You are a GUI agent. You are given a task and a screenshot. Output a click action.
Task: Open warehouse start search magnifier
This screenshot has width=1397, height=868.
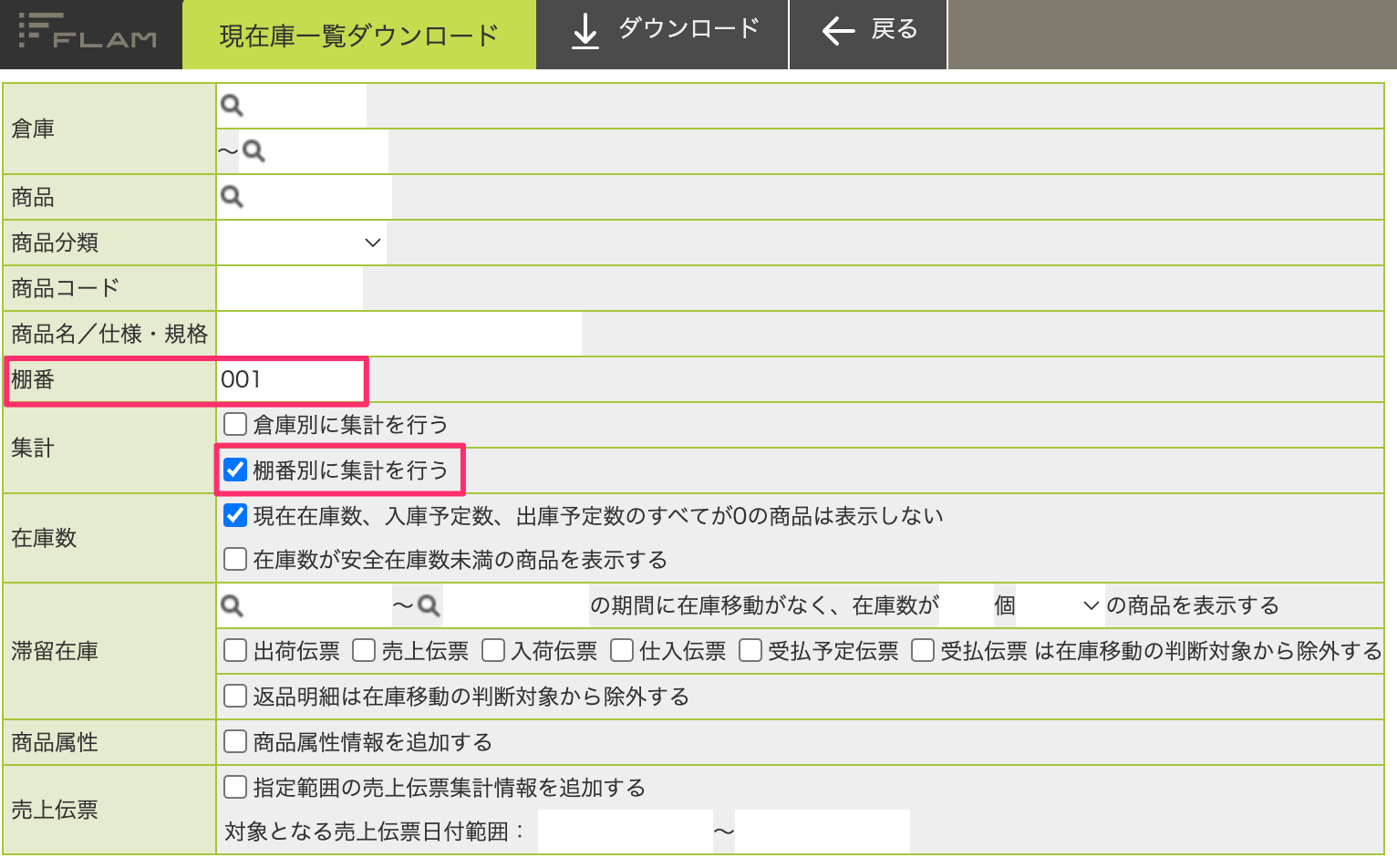click(232, 106)
